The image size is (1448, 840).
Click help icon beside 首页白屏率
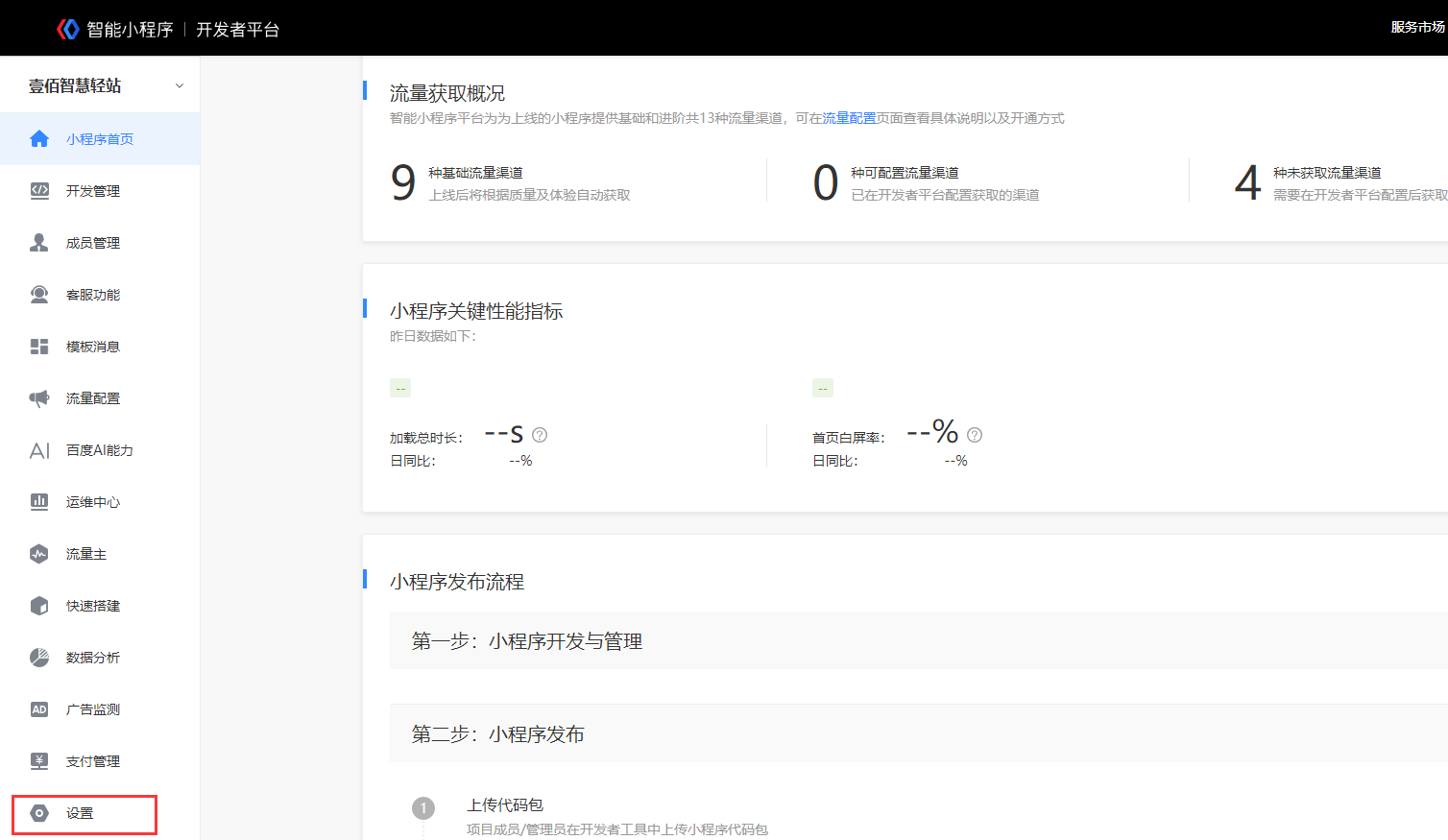tap(975, 435)
